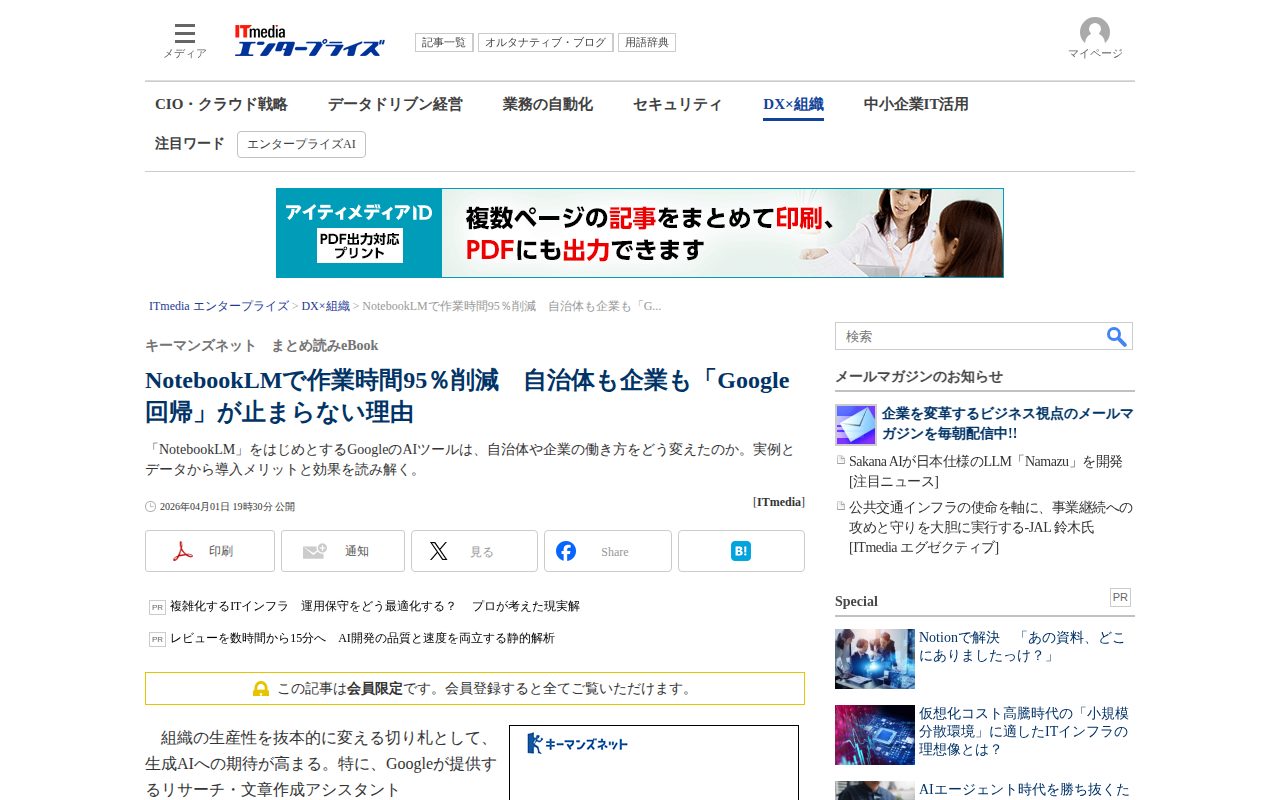Click ITmedia エンタープライズ breadcrumb link
The image size is (1280, 800).
(x=219, y=306)
